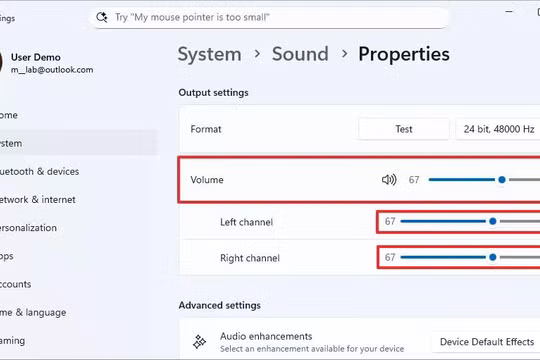Mute using the Volume speaker icon
Image resolution: width=540 pixels, height=360 pixels.
coord(389,179)
